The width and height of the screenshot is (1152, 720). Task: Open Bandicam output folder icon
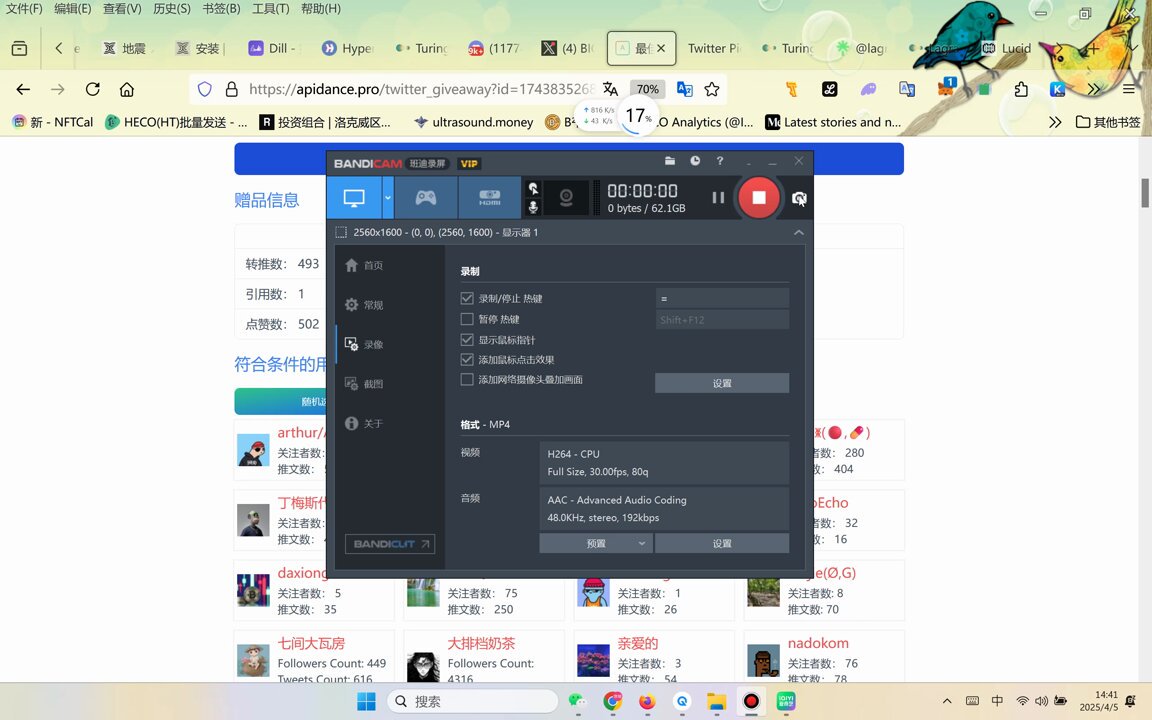[x=670, y=161]
